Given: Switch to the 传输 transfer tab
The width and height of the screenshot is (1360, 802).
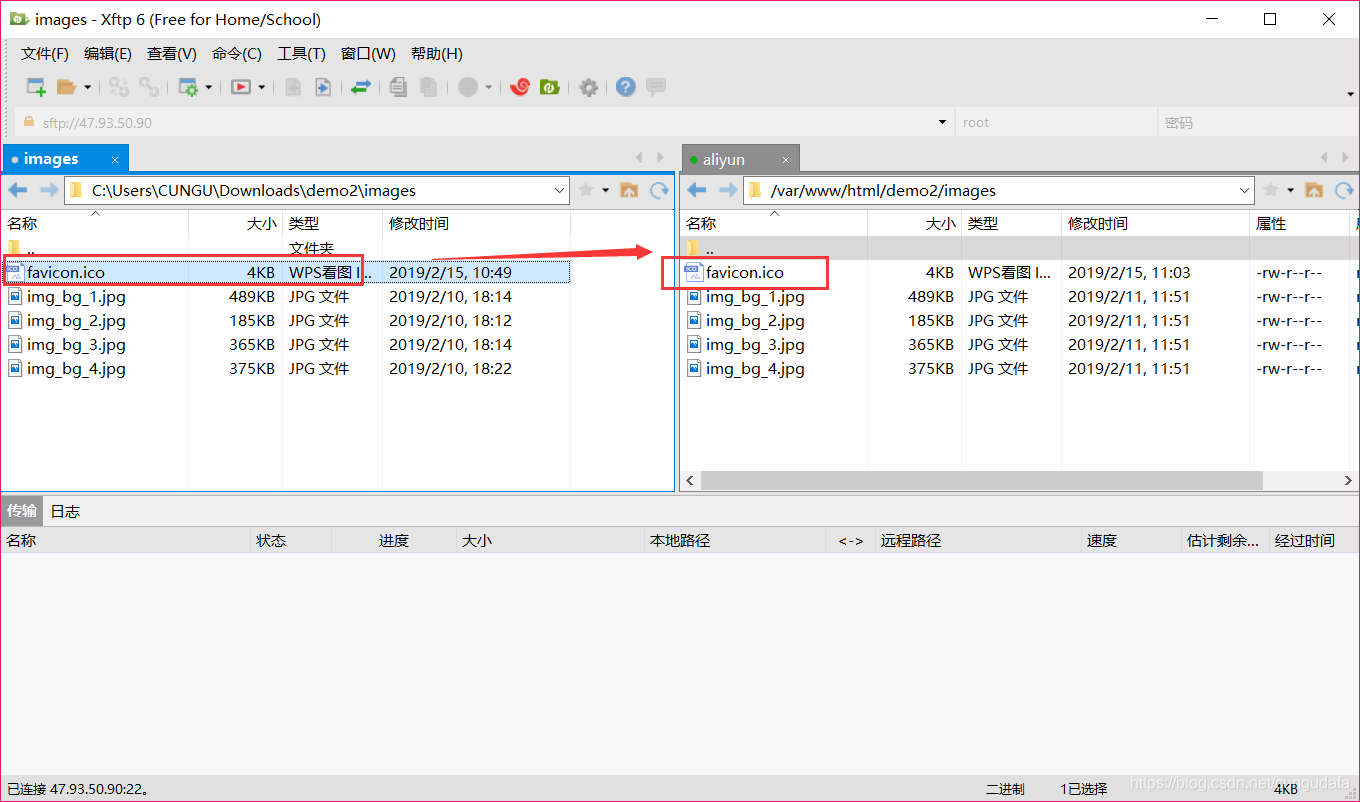Looking at the screenshot, I should (22, 511).
